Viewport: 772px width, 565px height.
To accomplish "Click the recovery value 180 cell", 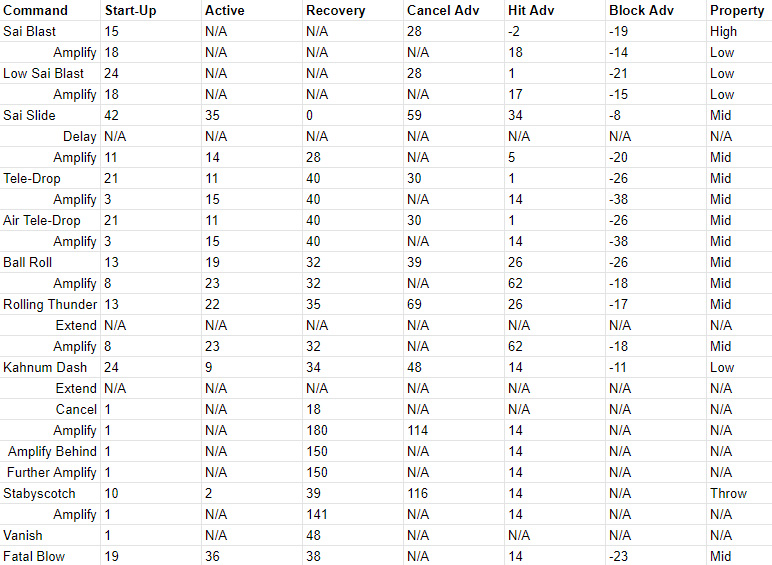I will (x=353, y=431).
